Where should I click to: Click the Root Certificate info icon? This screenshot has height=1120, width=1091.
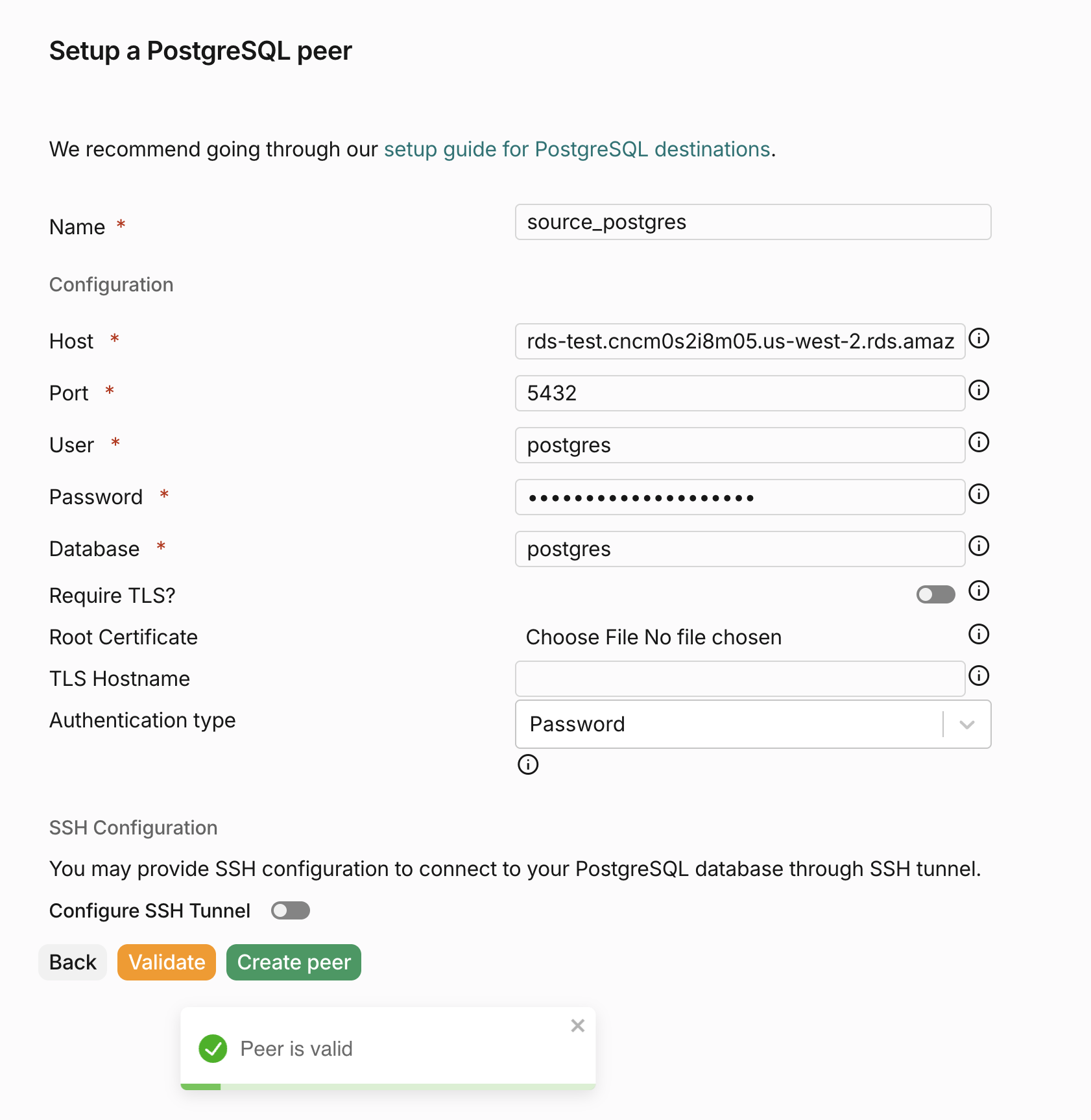(978, 635)
